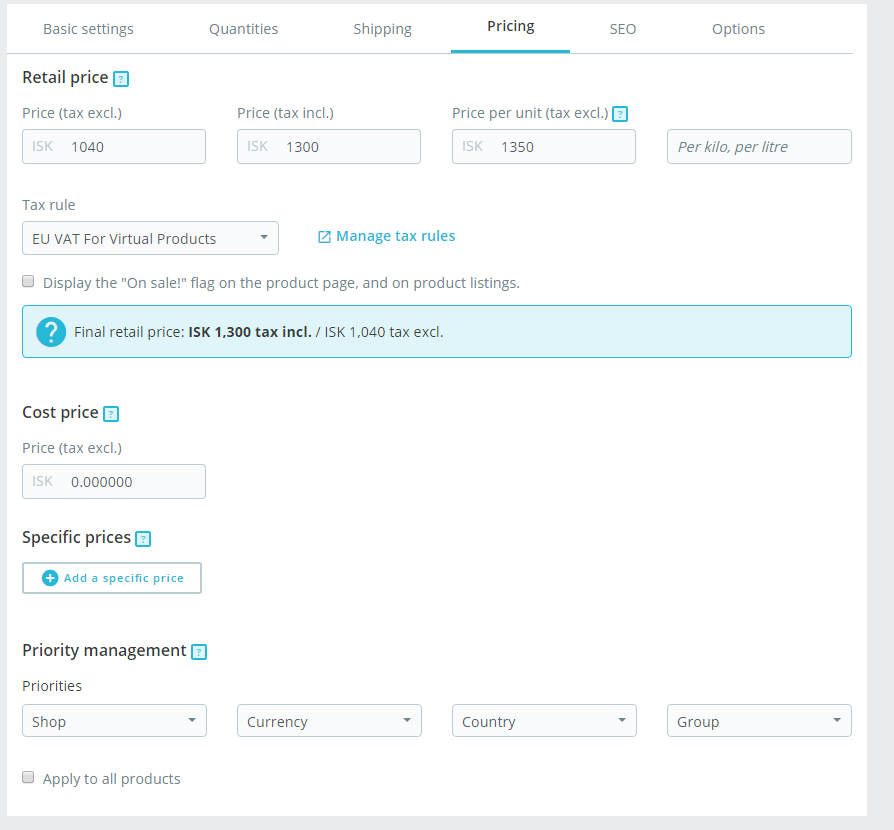The image size is (894, 830).
Task: Click the "Apply to all products" label text
Action: pos(112,779)
